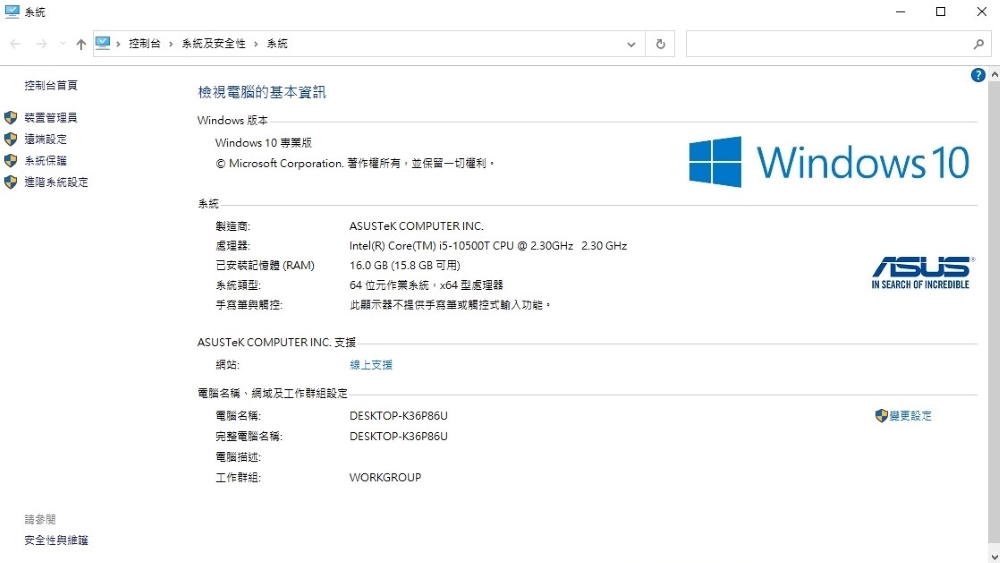This screenshot has width=1000, height=563.
Task: Click the back navigation arrow
Action: click(x=15, y=44)
